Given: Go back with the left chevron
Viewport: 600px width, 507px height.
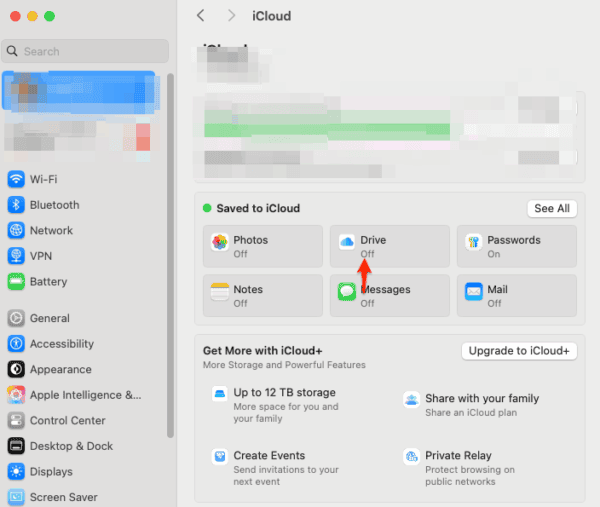Looking at the screenshot, I should point(201,16).
